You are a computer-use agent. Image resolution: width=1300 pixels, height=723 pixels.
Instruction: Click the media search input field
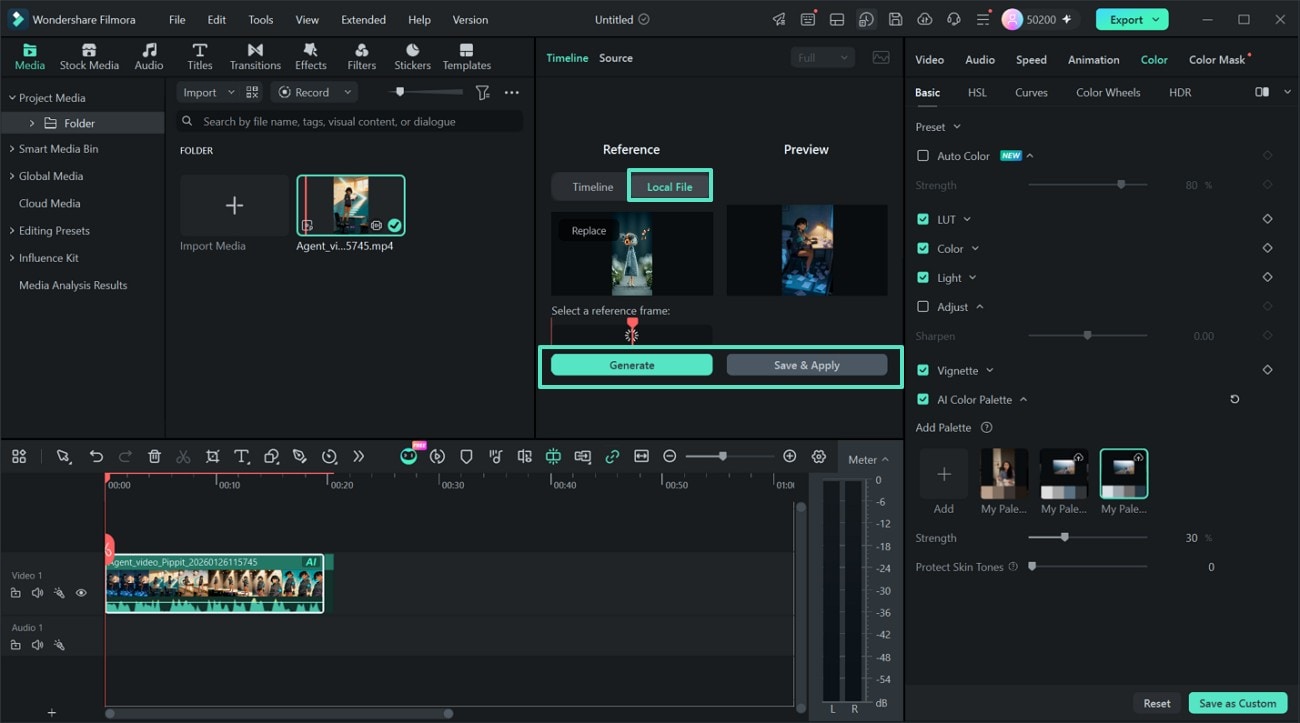(x=350, y=121)
